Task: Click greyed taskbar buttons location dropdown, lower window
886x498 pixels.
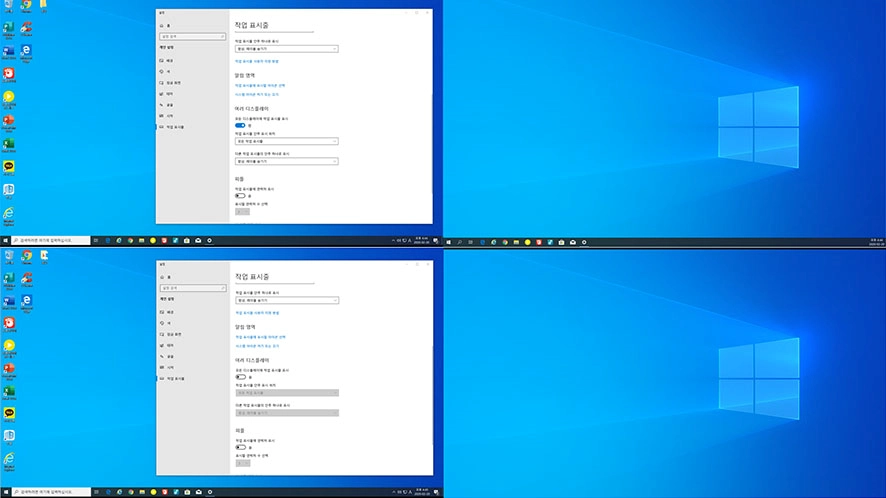Action: click(287, 393)
